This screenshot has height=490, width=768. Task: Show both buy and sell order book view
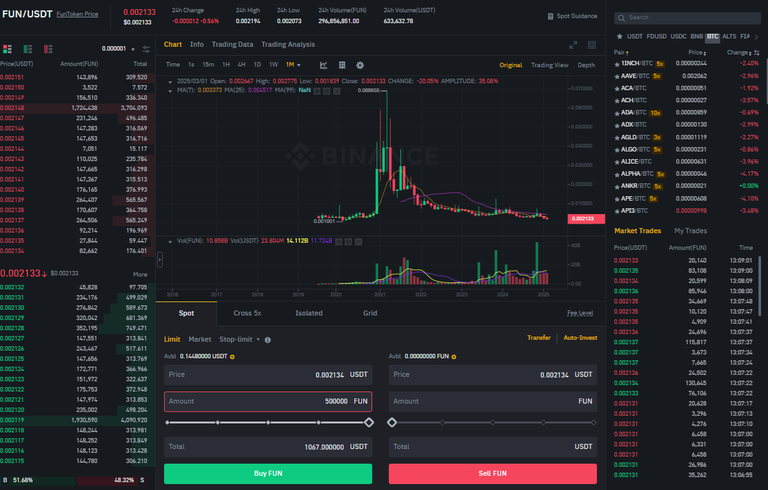click(7, 49)
